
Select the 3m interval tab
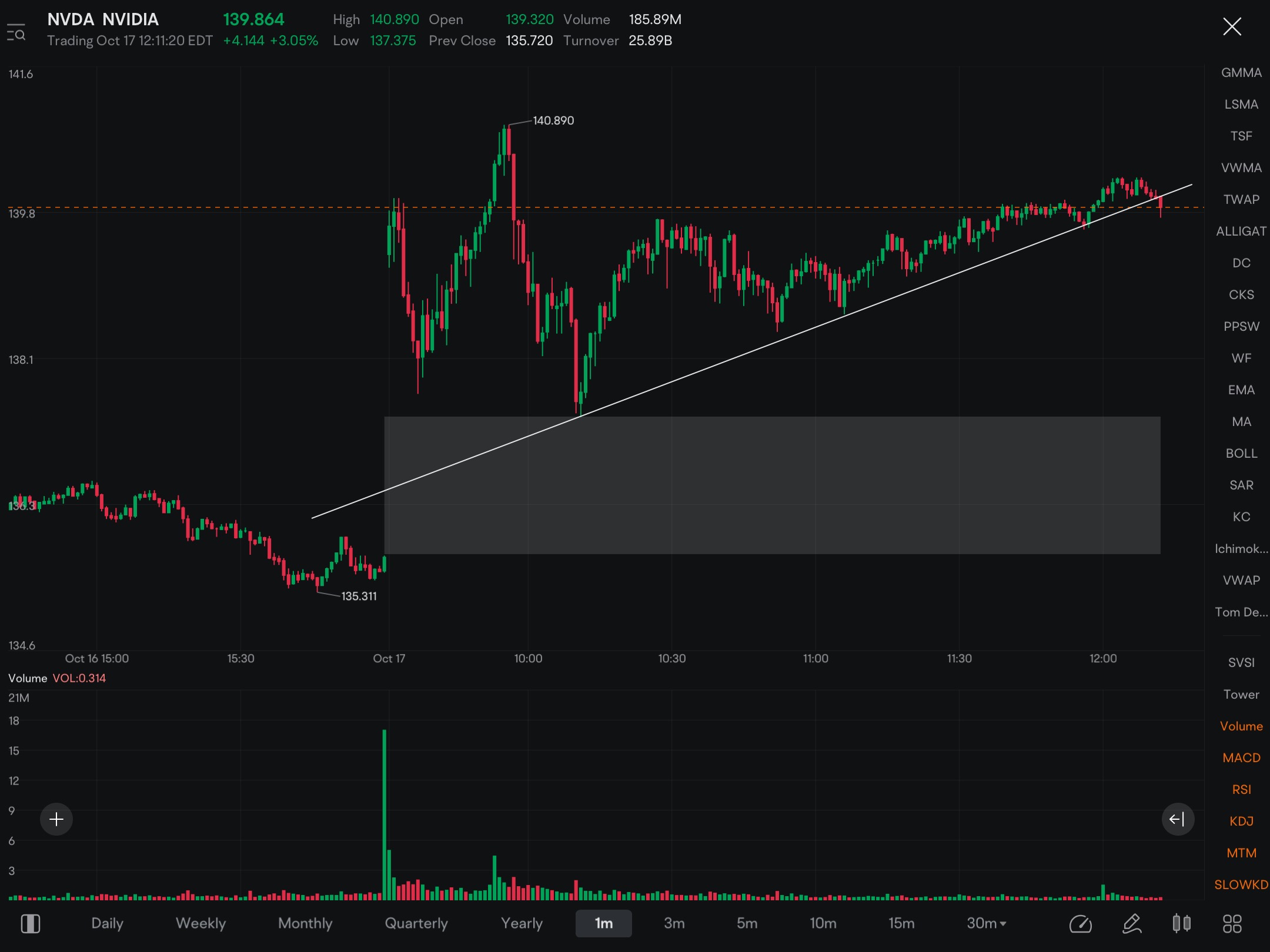point(674,924)
